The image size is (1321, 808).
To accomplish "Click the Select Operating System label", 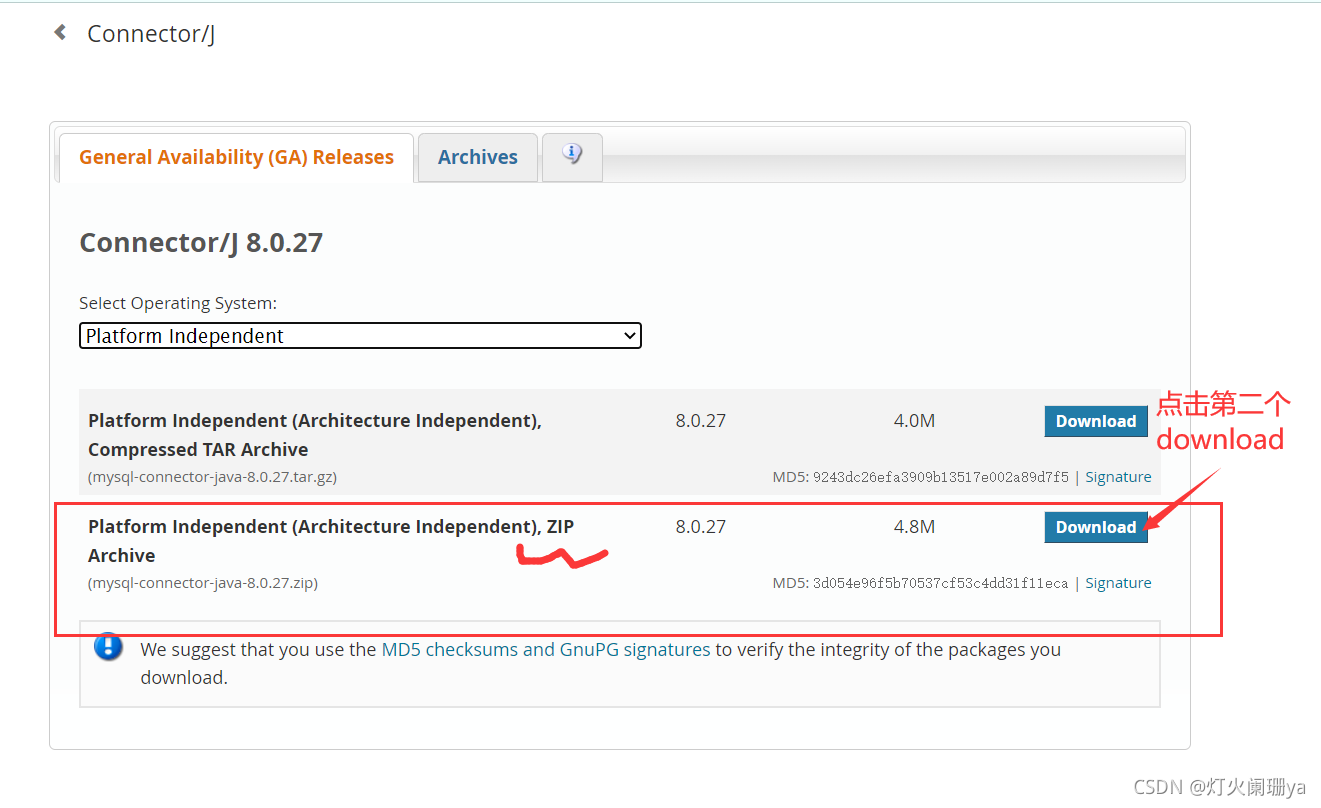I will click(x=178, y=303).
